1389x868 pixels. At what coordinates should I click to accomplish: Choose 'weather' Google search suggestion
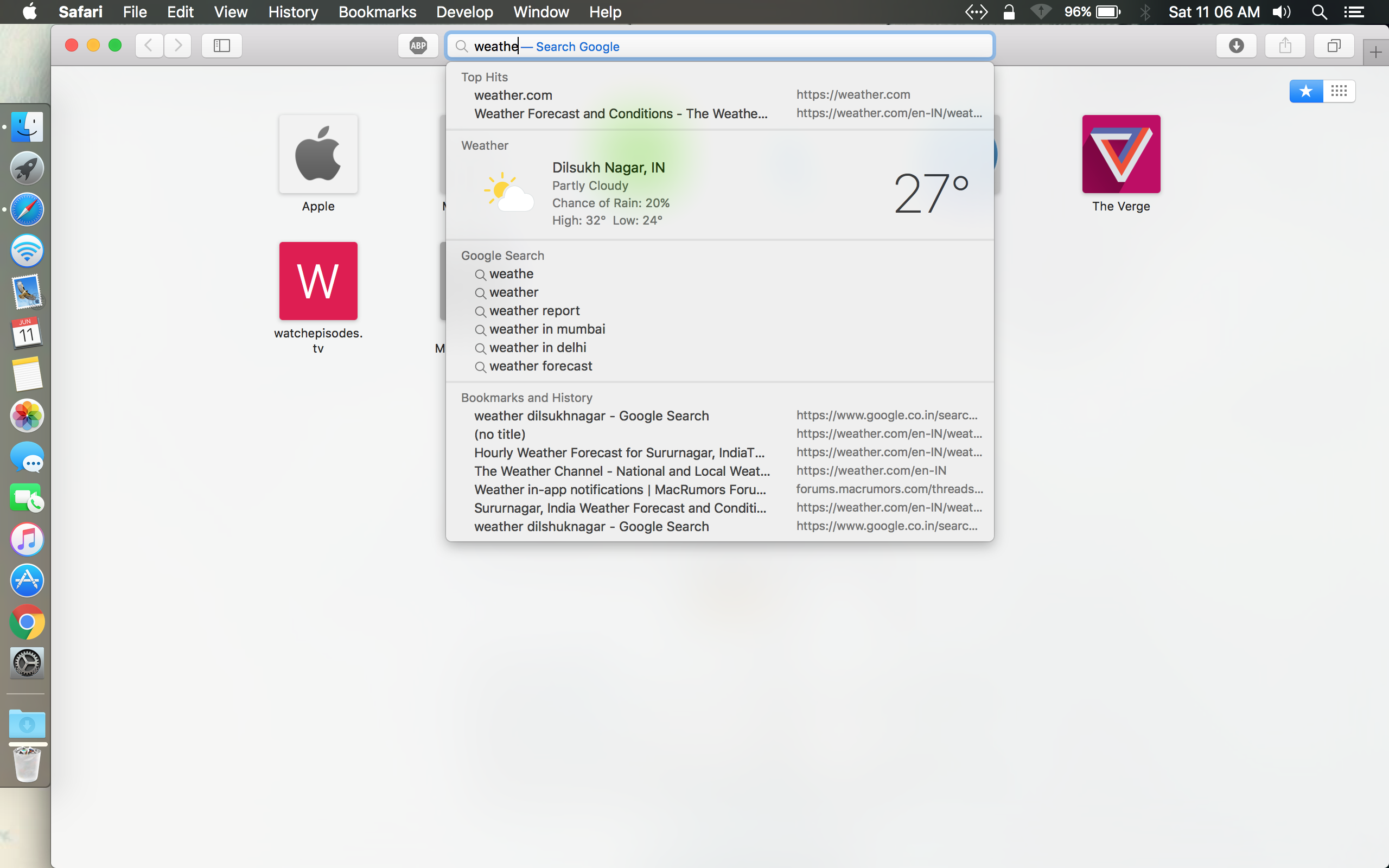pyautogui.click(x=720, y=292)
